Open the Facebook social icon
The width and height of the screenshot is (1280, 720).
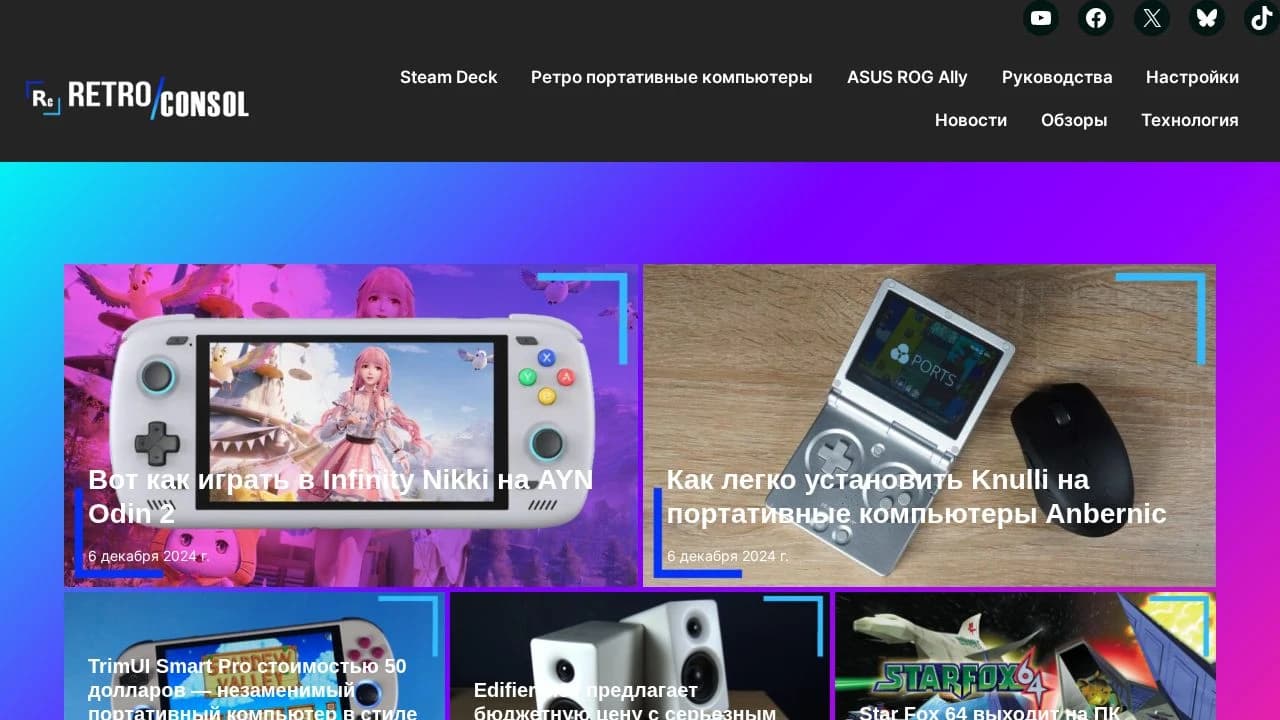(x=1096, y=18)
